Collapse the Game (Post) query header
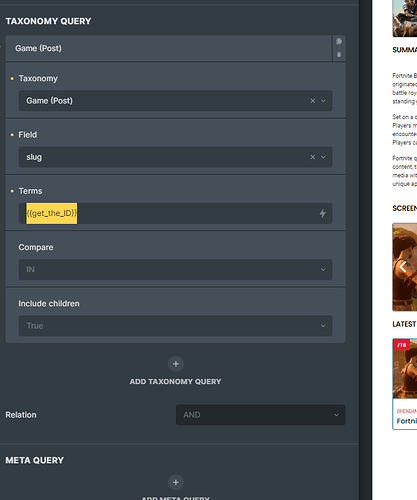417x500 pixels. [x=169, y=48]
